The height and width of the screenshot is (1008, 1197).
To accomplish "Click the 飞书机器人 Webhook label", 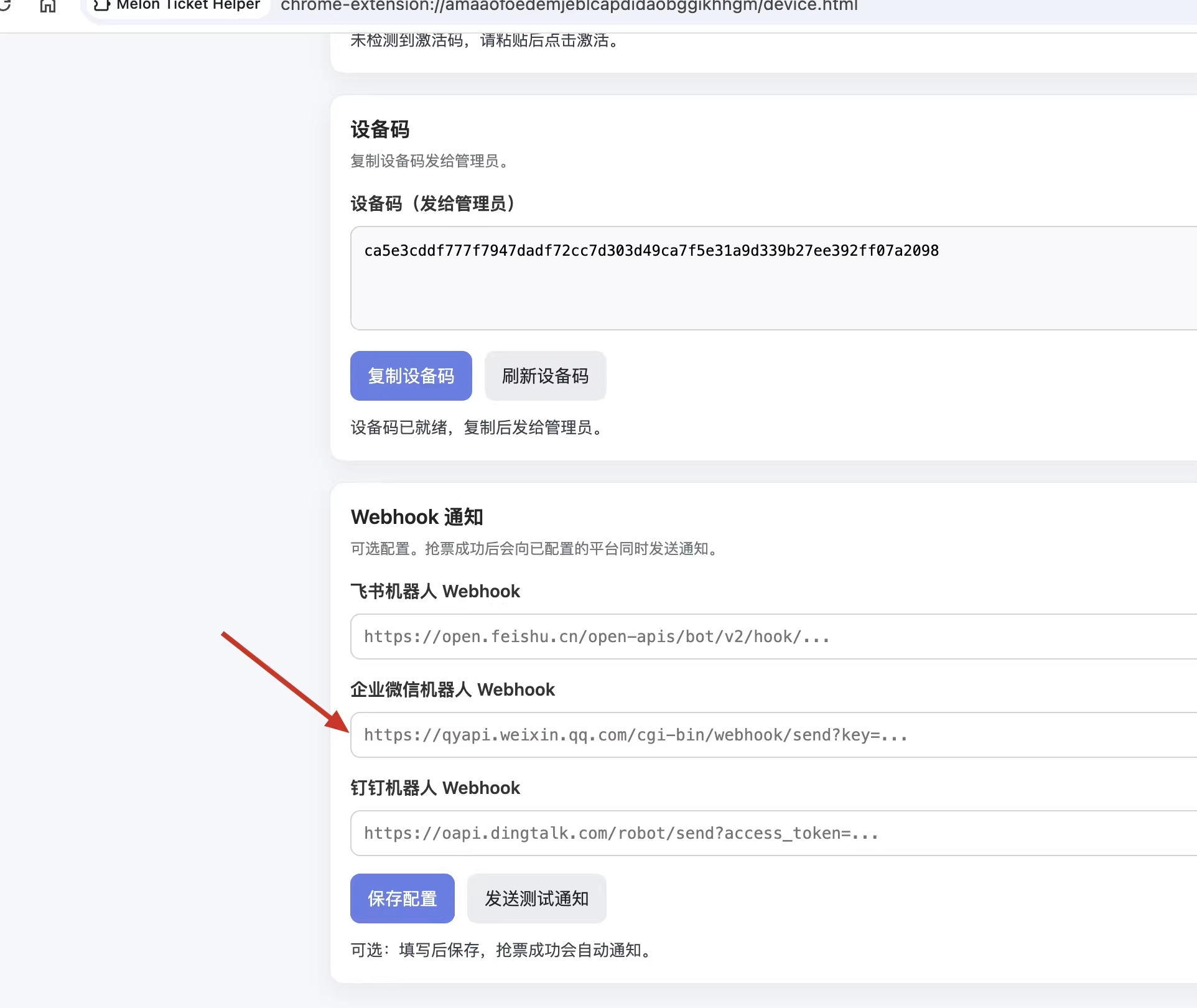I will 435,591.
